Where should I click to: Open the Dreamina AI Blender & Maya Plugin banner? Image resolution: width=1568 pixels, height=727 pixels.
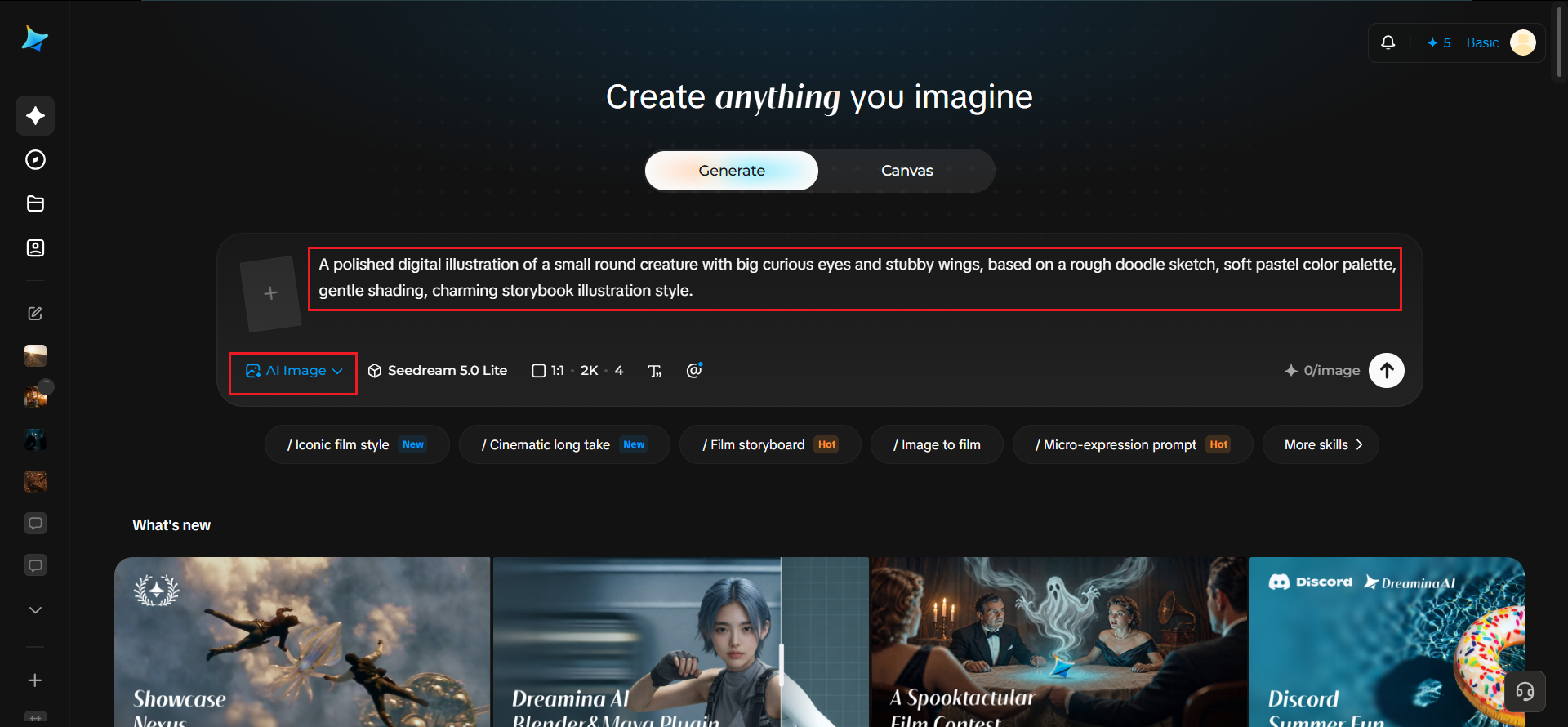[x=681, y=642]
